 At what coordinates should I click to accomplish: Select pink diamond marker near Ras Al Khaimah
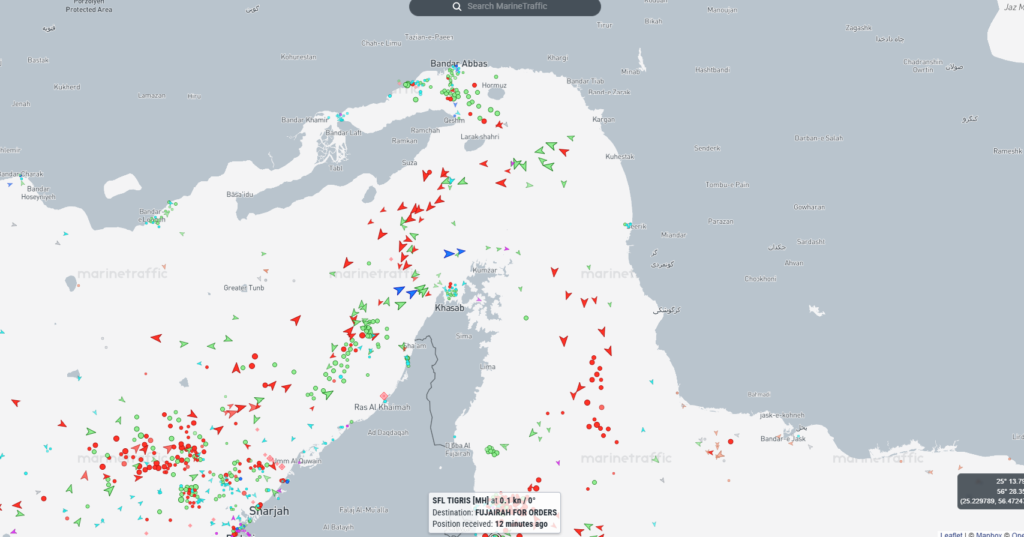[x=383, y=396]
